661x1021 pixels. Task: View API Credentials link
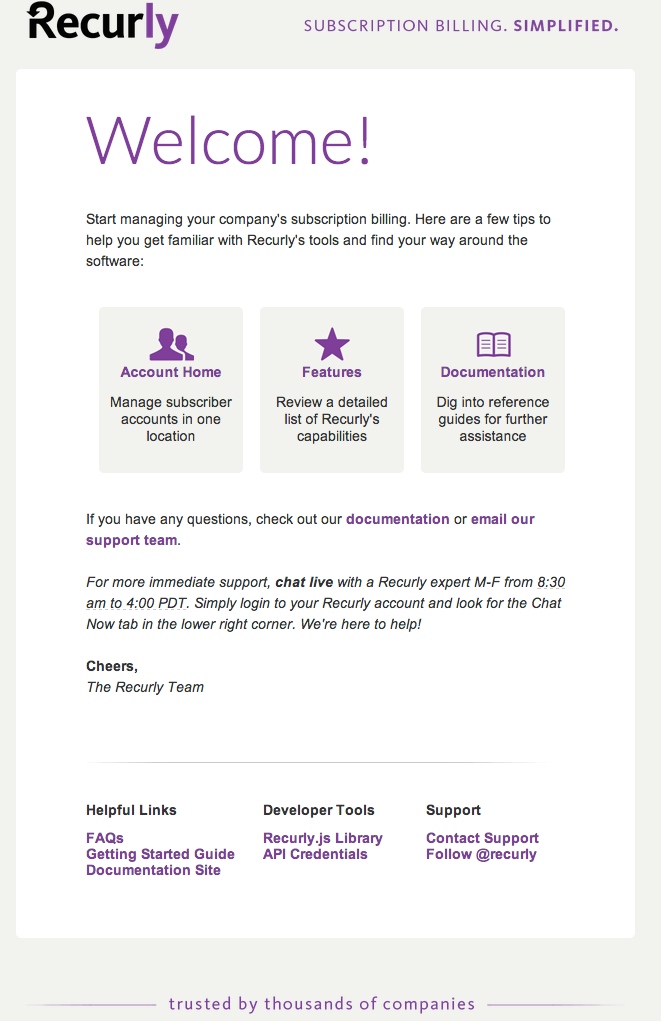[x=315, y=854]
